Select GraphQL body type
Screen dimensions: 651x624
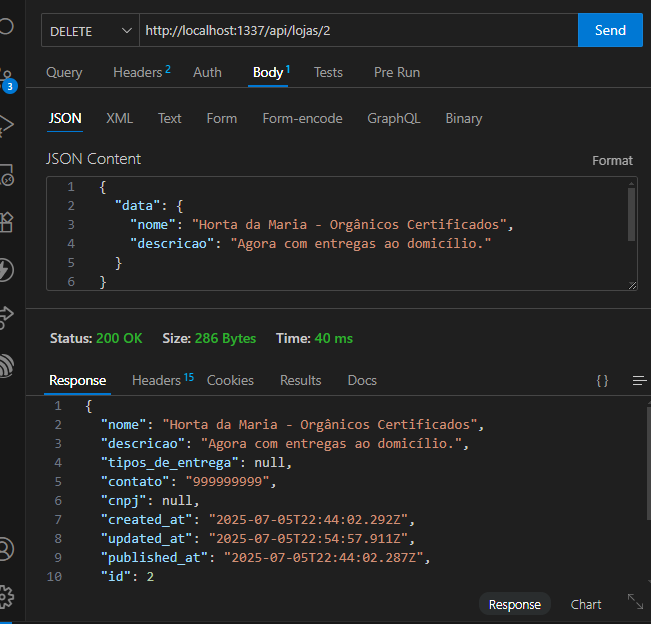pos(394,119)
